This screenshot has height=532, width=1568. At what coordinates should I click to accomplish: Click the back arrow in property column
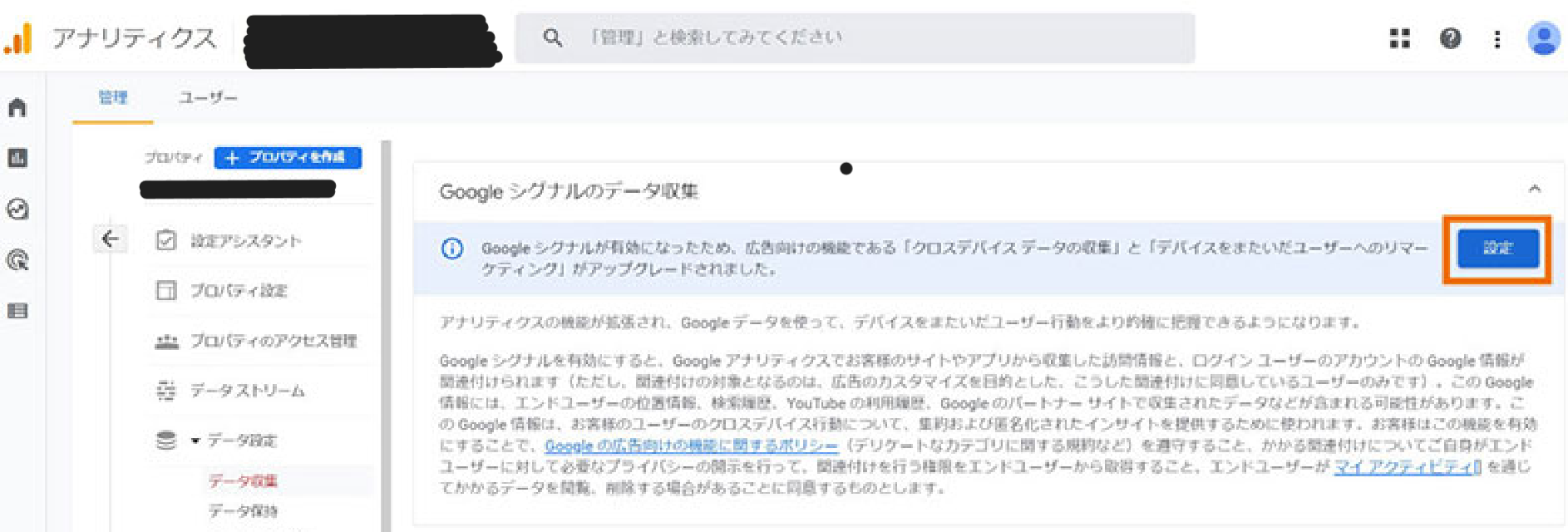tap(110, 239)
